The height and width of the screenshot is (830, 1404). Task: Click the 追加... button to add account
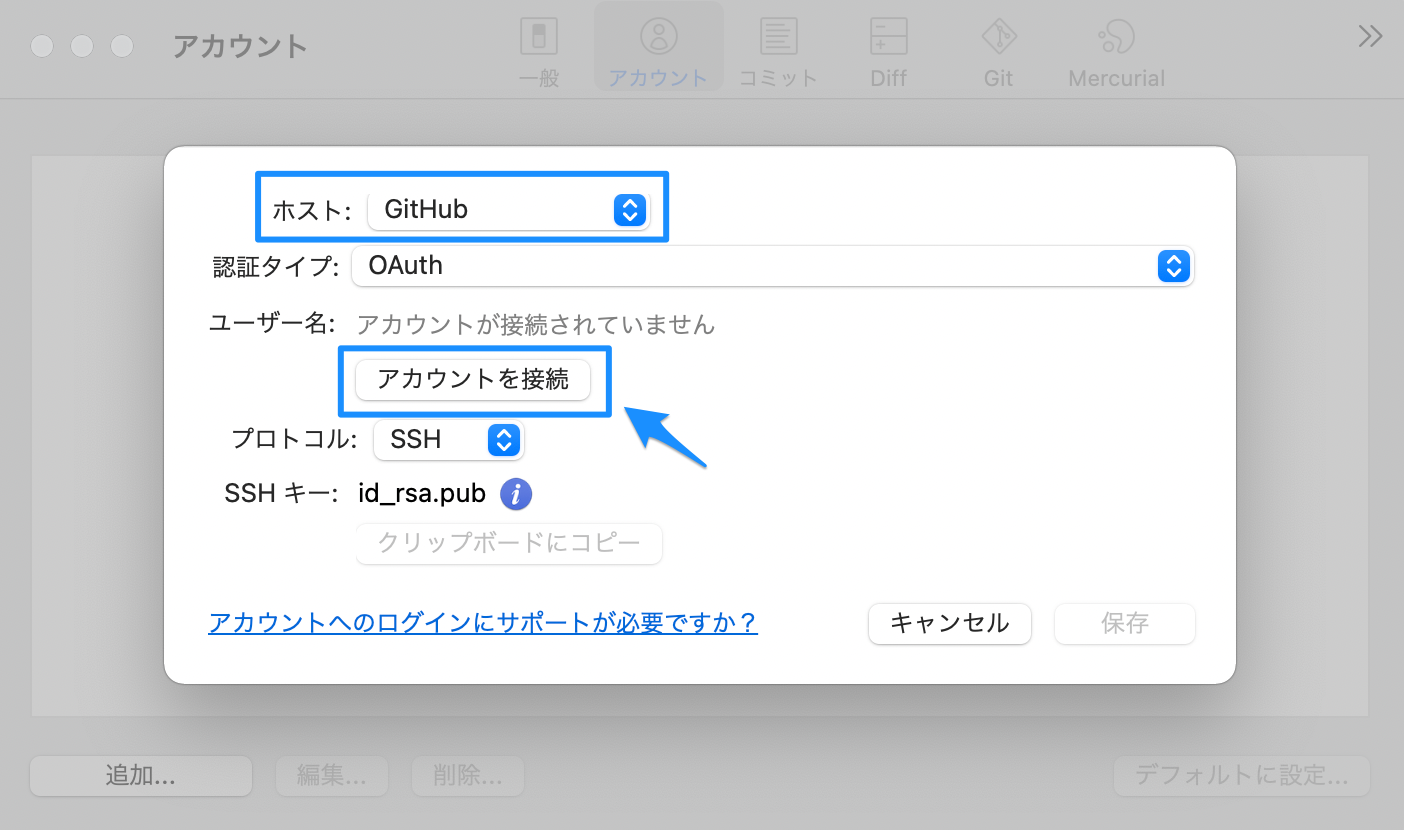click(140, 776)
